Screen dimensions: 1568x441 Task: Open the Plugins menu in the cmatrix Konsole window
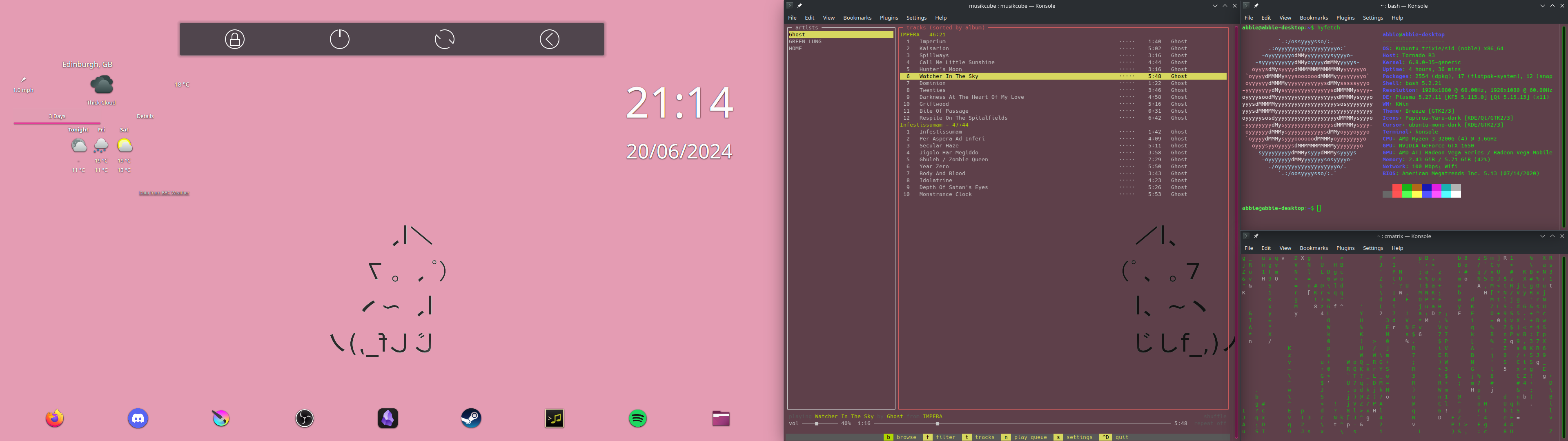coord(1345,248)
